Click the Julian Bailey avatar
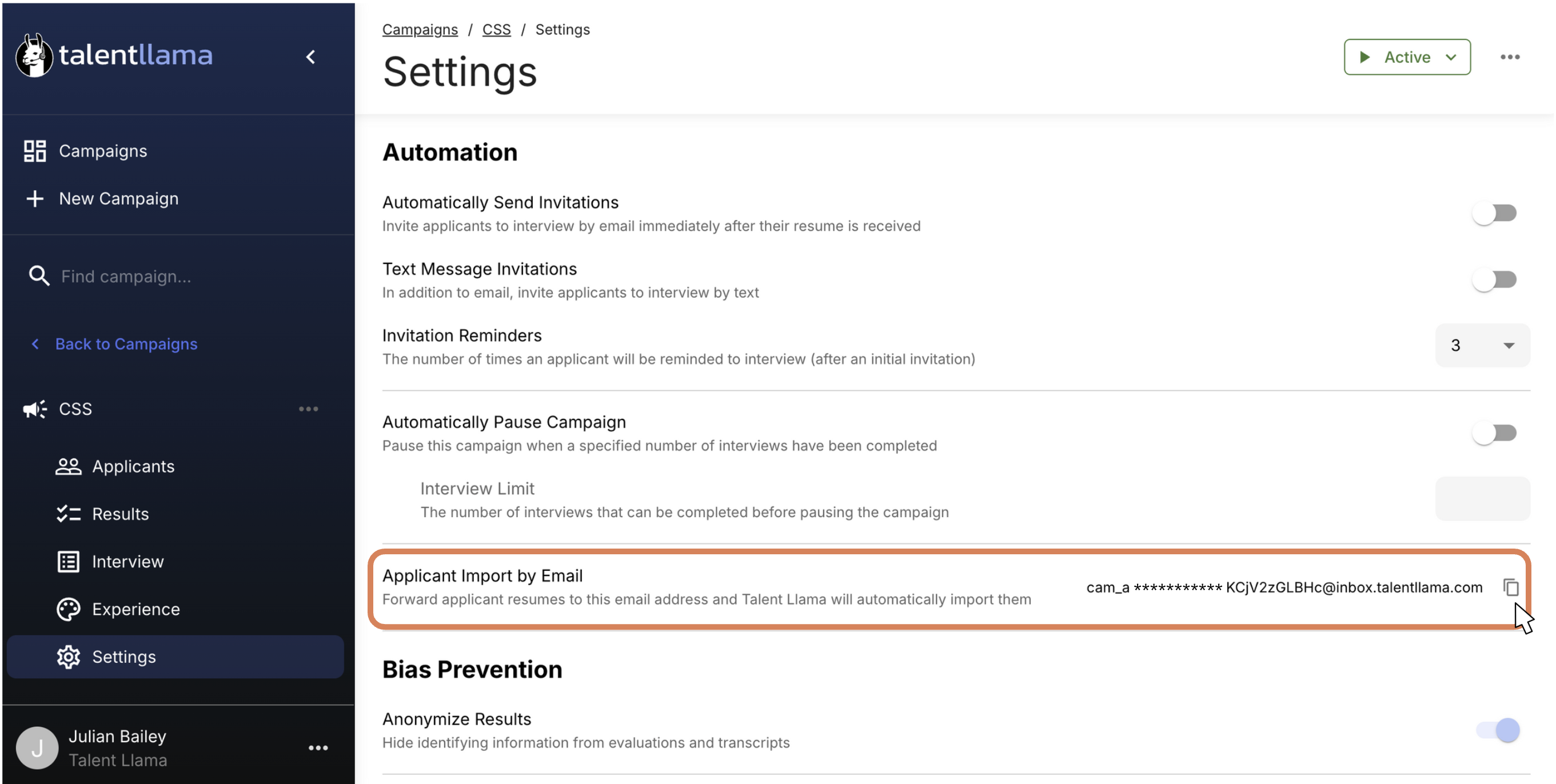This screenshot has height=784, width=1556. [x=37, y=748]
